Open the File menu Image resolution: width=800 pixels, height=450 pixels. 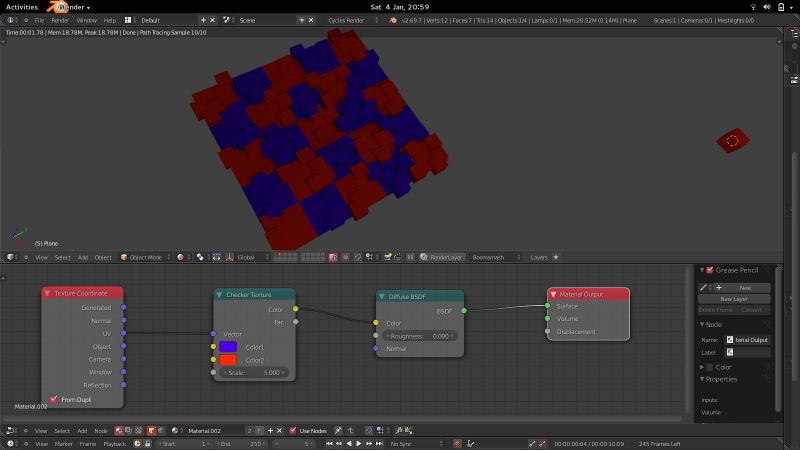pyautogui.click(x=39, y=20)
